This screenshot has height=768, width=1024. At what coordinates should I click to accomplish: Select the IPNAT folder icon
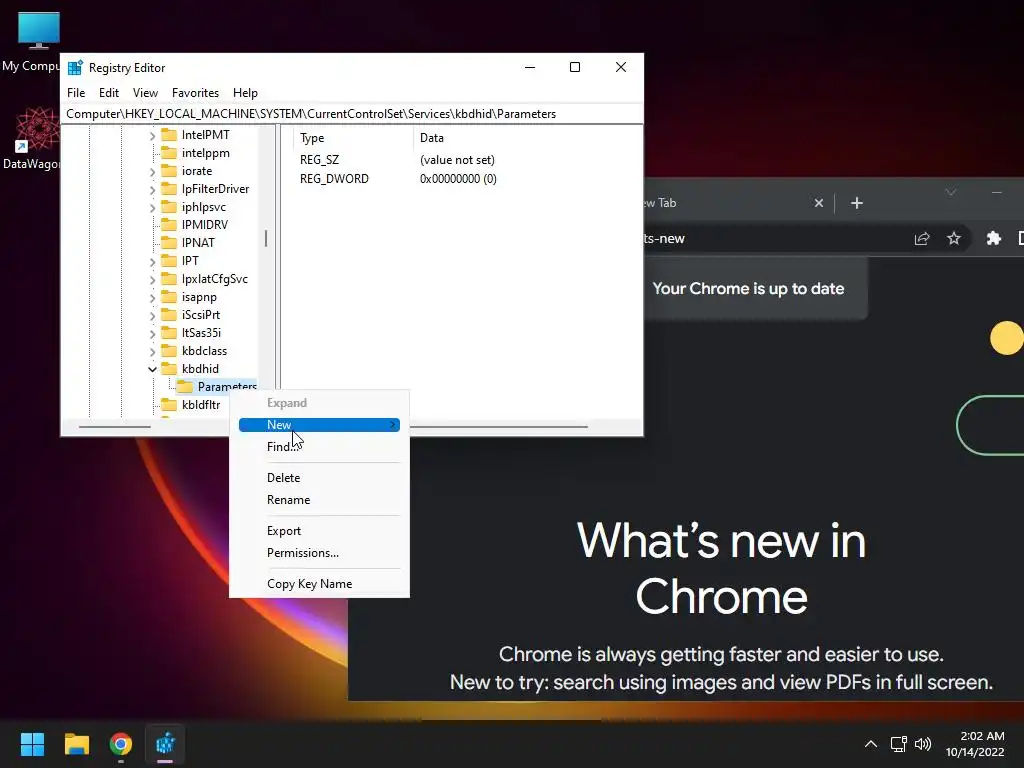[x=169, y=242]
